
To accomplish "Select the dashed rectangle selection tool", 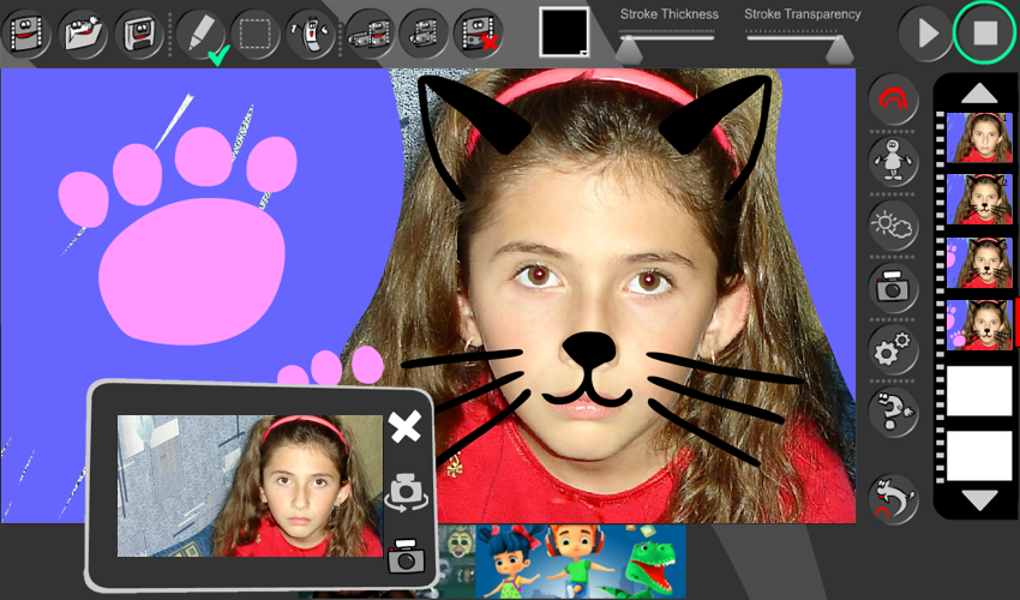I will click(255, 35).
